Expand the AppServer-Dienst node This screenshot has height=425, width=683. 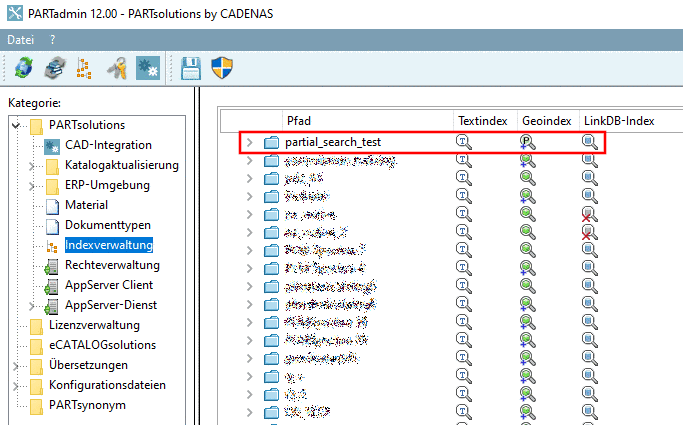tap(31, 306)
